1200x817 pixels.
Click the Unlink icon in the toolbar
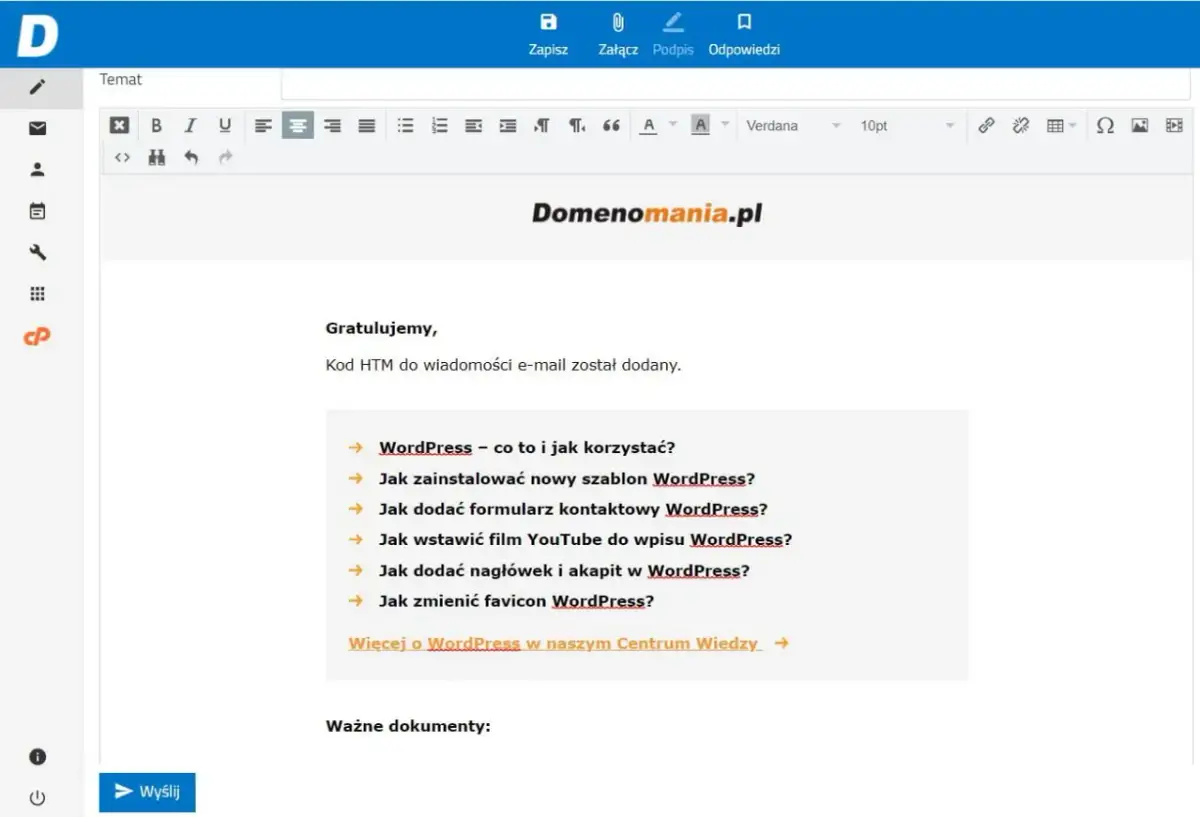[x=1021, y=125]
